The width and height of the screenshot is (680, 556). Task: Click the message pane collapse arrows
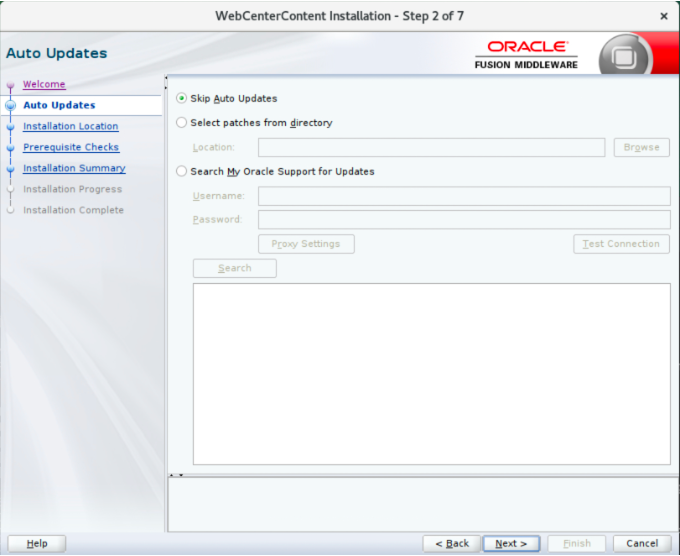176,475
